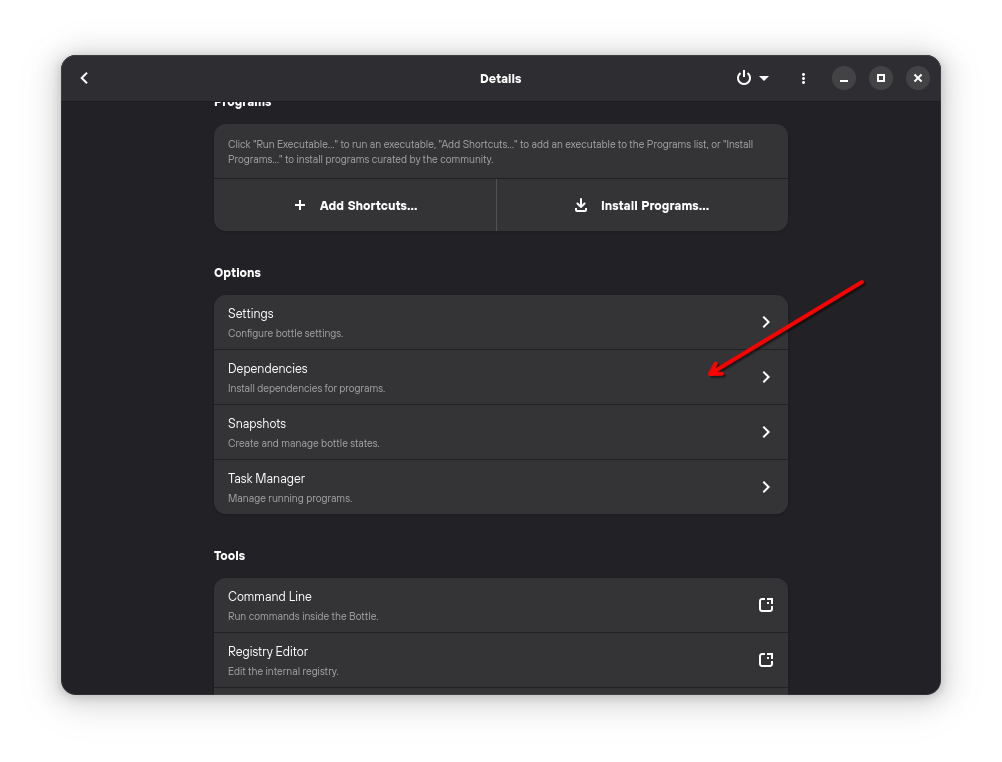Click the plus icon for Add Shortcuts
Image resolution: width=1002 pixels, height=762 pixels.
(x=300, y=205)
